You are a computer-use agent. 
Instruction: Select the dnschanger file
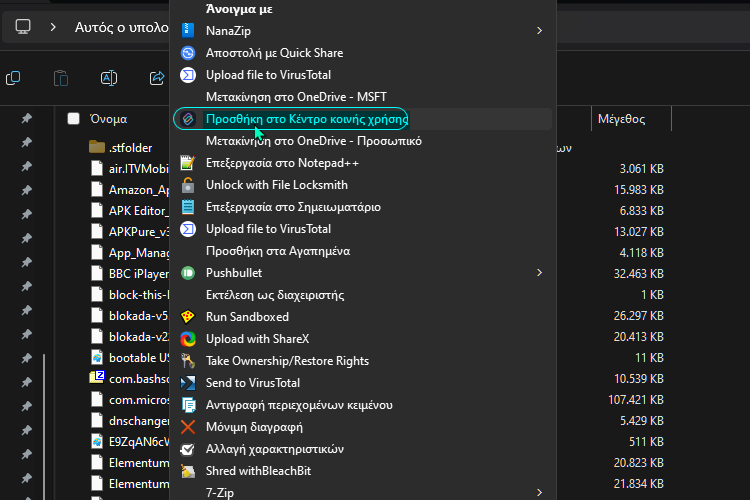click(130, 421)
